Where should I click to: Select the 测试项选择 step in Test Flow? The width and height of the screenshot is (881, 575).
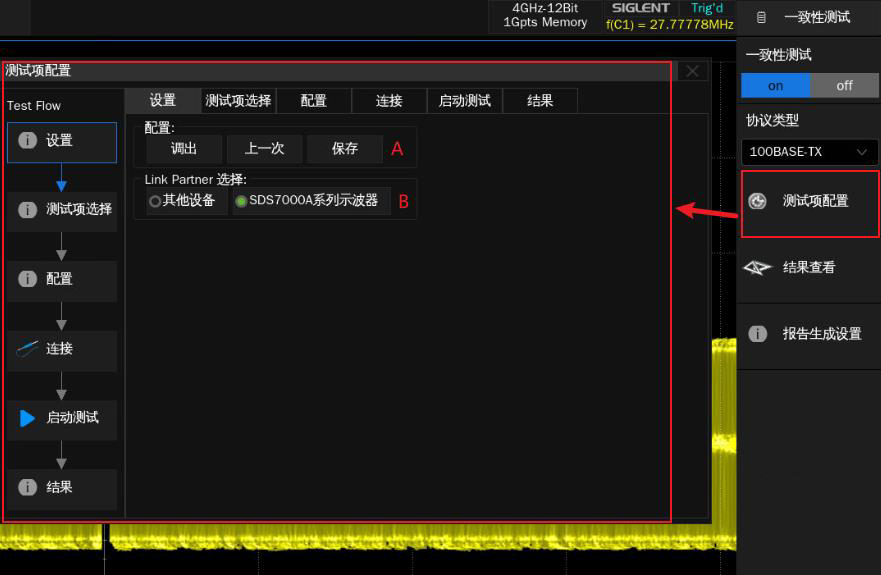[x=62, y=210]
